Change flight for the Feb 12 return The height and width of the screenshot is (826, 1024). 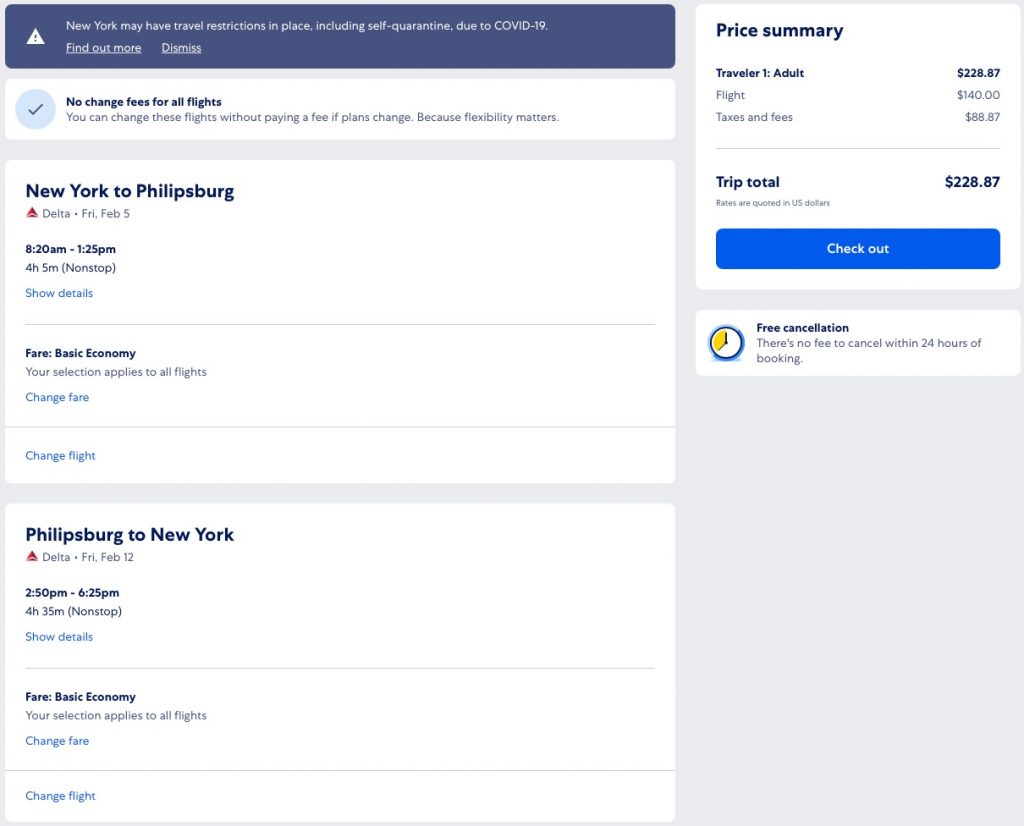60,796
